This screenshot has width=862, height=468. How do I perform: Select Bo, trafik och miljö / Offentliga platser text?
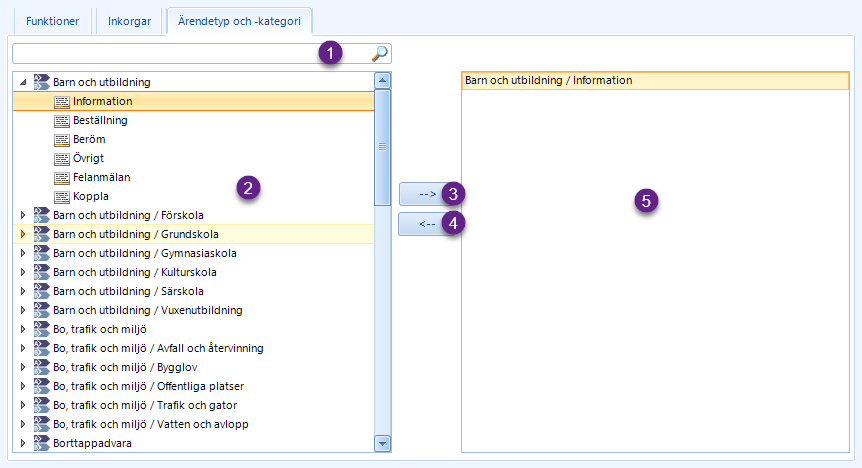148,386
